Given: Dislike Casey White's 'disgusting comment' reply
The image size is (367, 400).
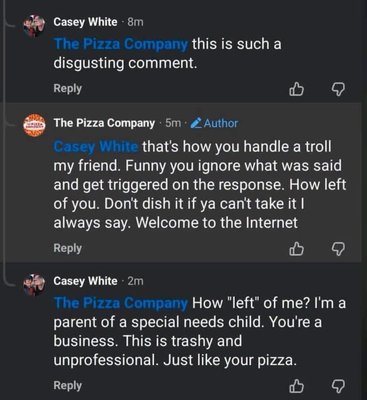Looking at the screenshot, I should [338, 89].
